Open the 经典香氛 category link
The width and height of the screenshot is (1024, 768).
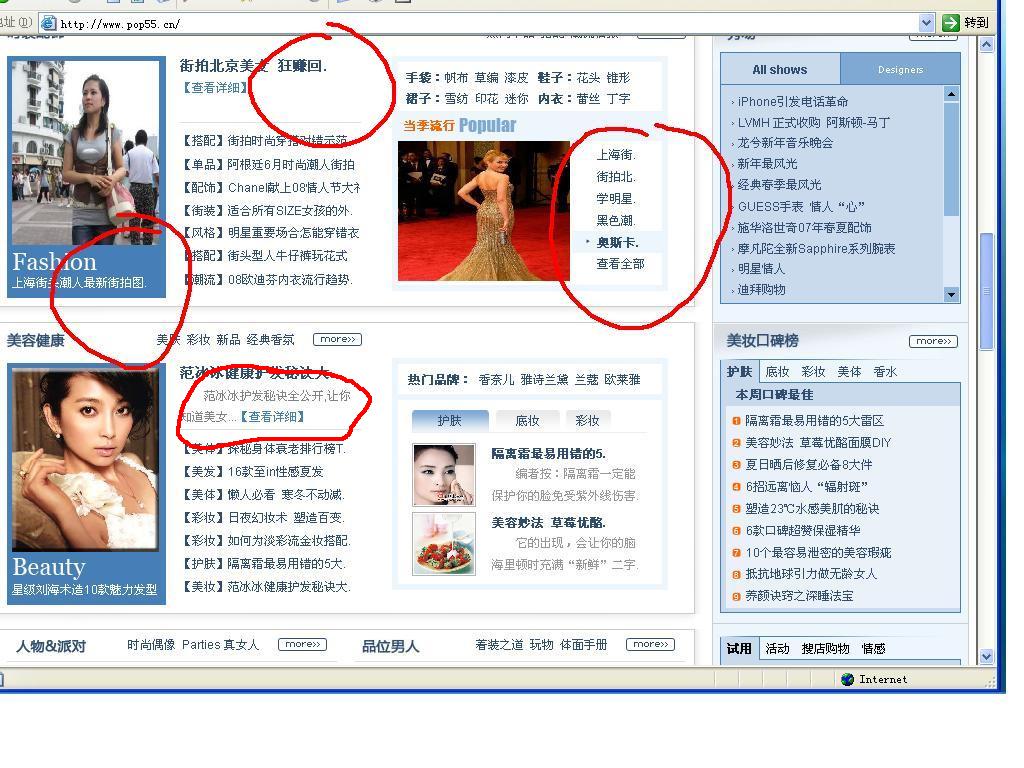pyautogui.click(x=270, y=340)
